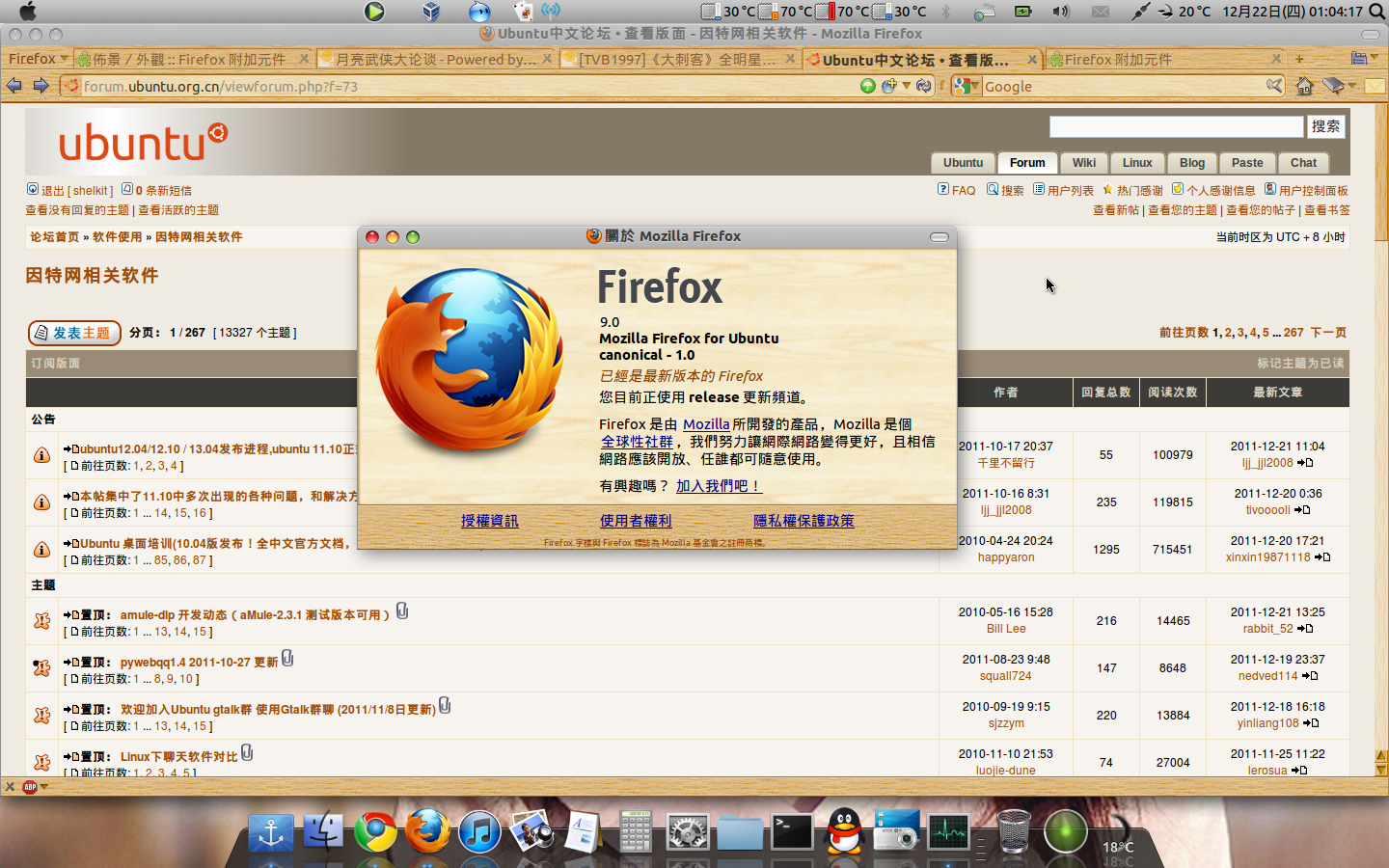
Task: Expand the Adblock Plus dropdown arrow
Action: [44, 787]
